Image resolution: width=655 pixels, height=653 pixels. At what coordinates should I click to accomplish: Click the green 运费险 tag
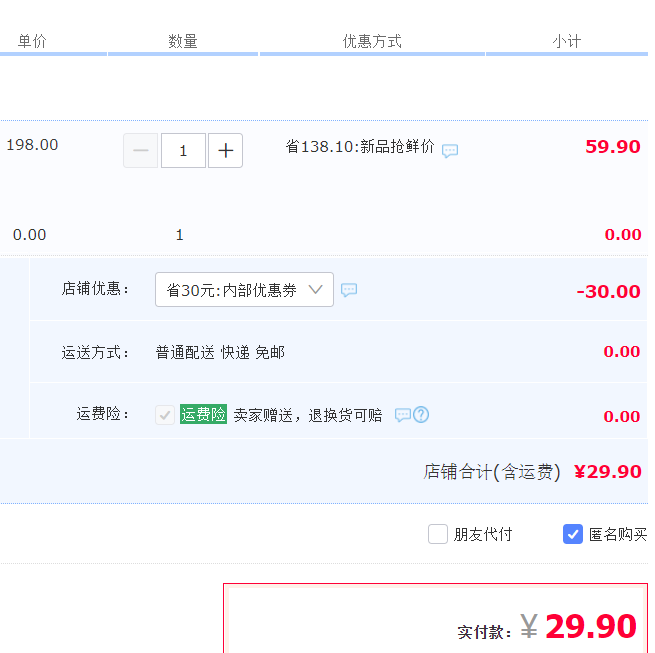pyautogui.click(x=203, y=415)
